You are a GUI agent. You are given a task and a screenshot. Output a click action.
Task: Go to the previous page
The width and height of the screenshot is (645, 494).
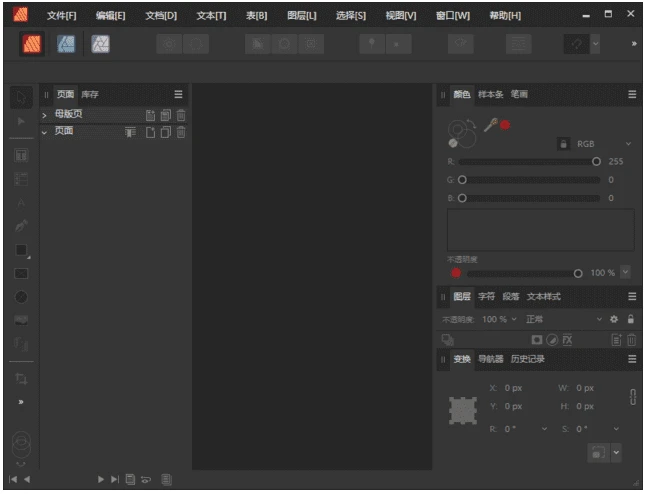pos(27,479)
